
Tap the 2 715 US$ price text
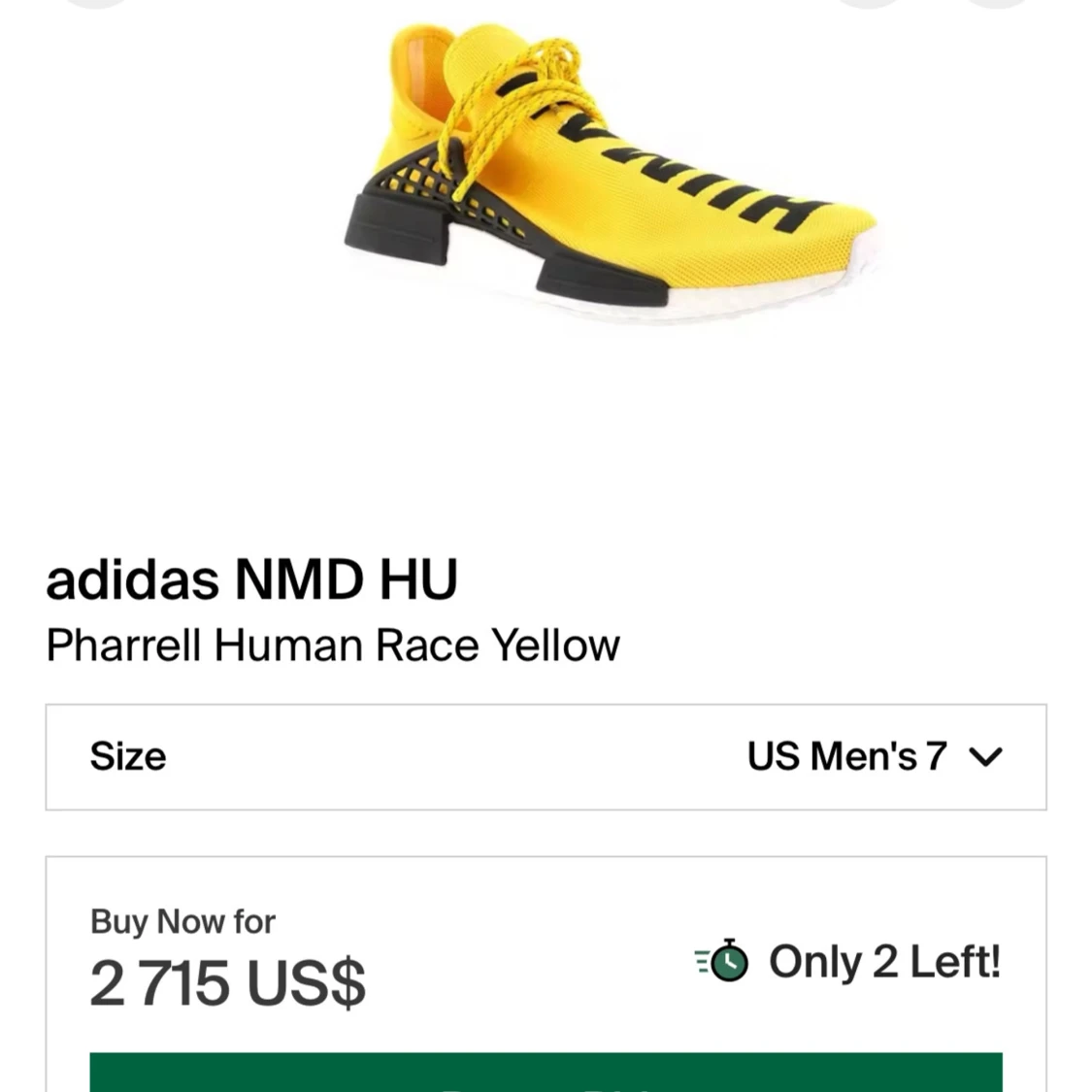coord(228,982)
